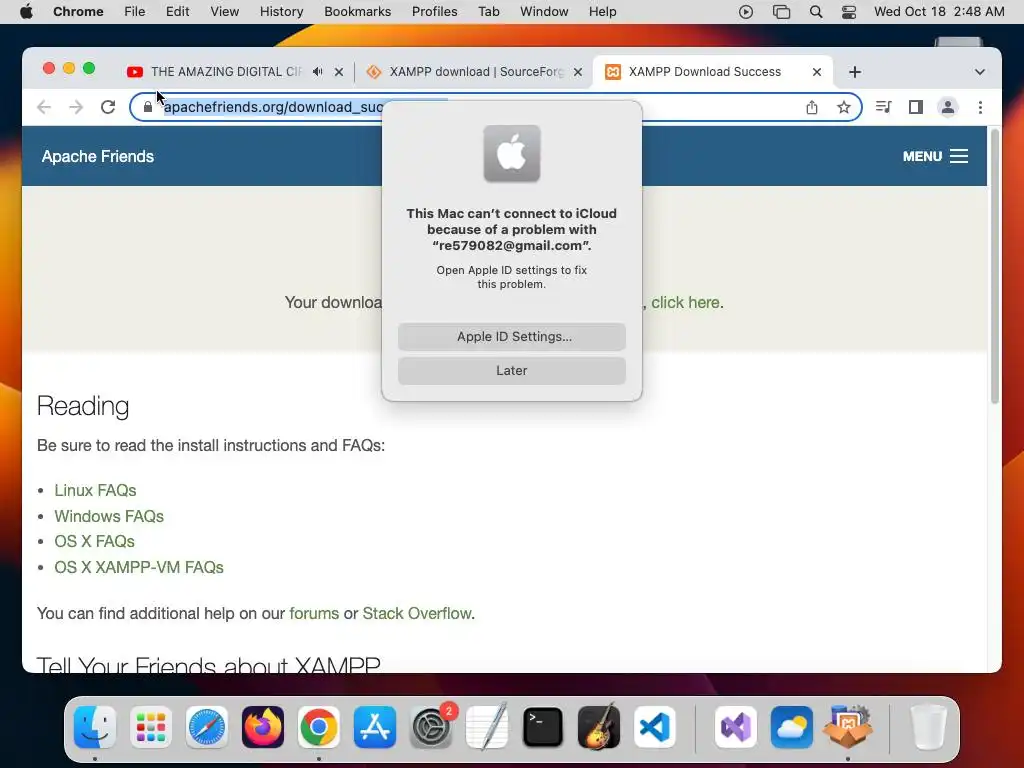Viewport: 1024px width, 768px height.
Task: Dismiss dialog with Later button
Action: (x=512, y=371)
